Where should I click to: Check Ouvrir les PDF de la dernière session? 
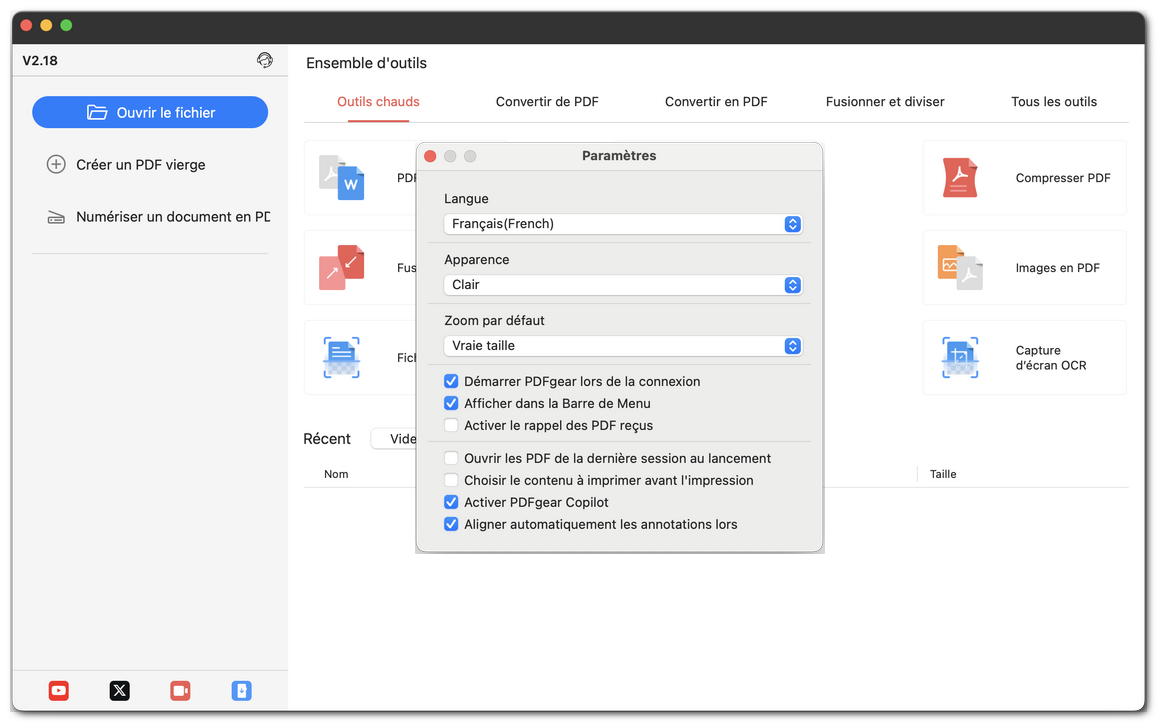coord(451,458)
